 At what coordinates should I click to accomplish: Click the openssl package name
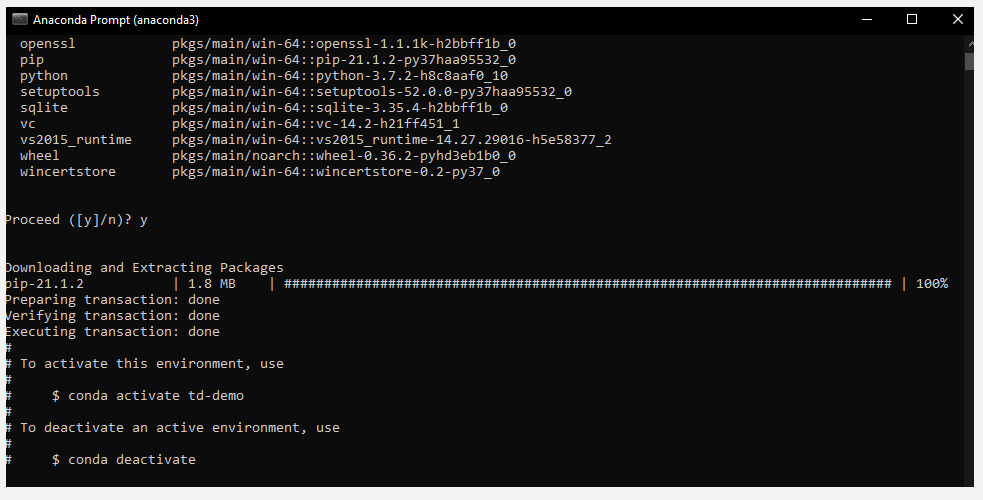48,44
